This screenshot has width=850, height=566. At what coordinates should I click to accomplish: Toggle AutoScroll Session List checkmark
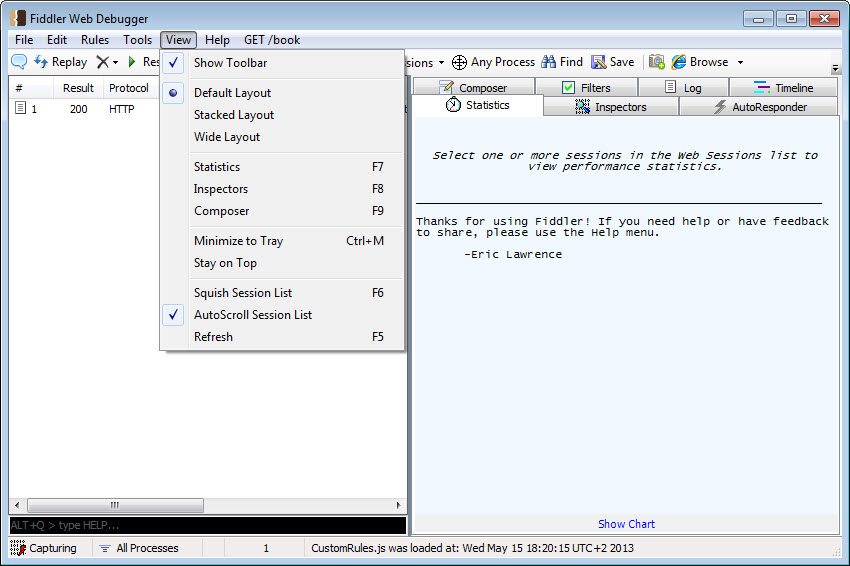point(173,314)
